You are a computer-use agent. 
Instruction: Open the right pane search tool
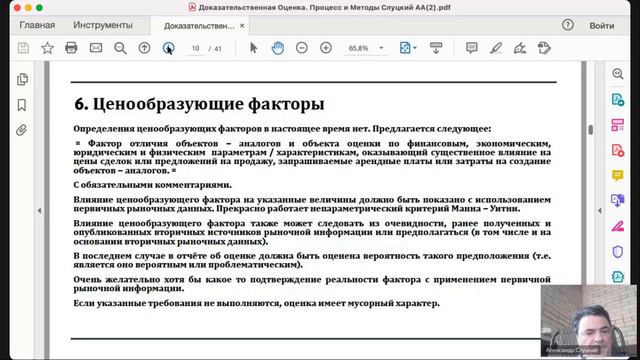click(618, 74)
